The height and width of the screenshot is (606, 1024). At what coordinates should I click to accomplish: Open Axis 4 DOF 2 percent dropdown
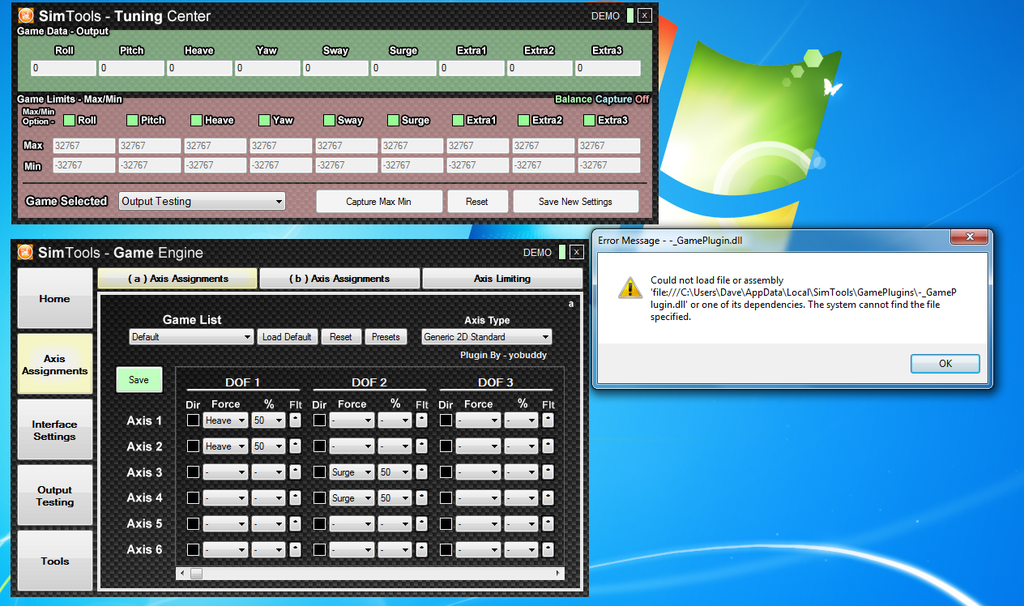(x=395, y=498)
